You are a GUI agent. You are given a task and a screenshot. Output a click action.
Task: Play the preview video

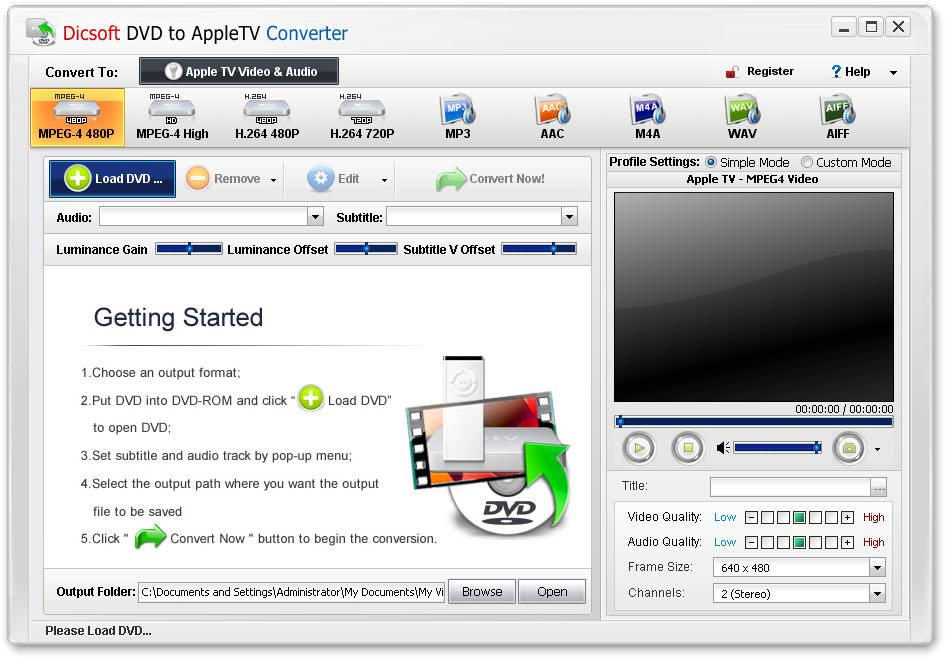639,448
